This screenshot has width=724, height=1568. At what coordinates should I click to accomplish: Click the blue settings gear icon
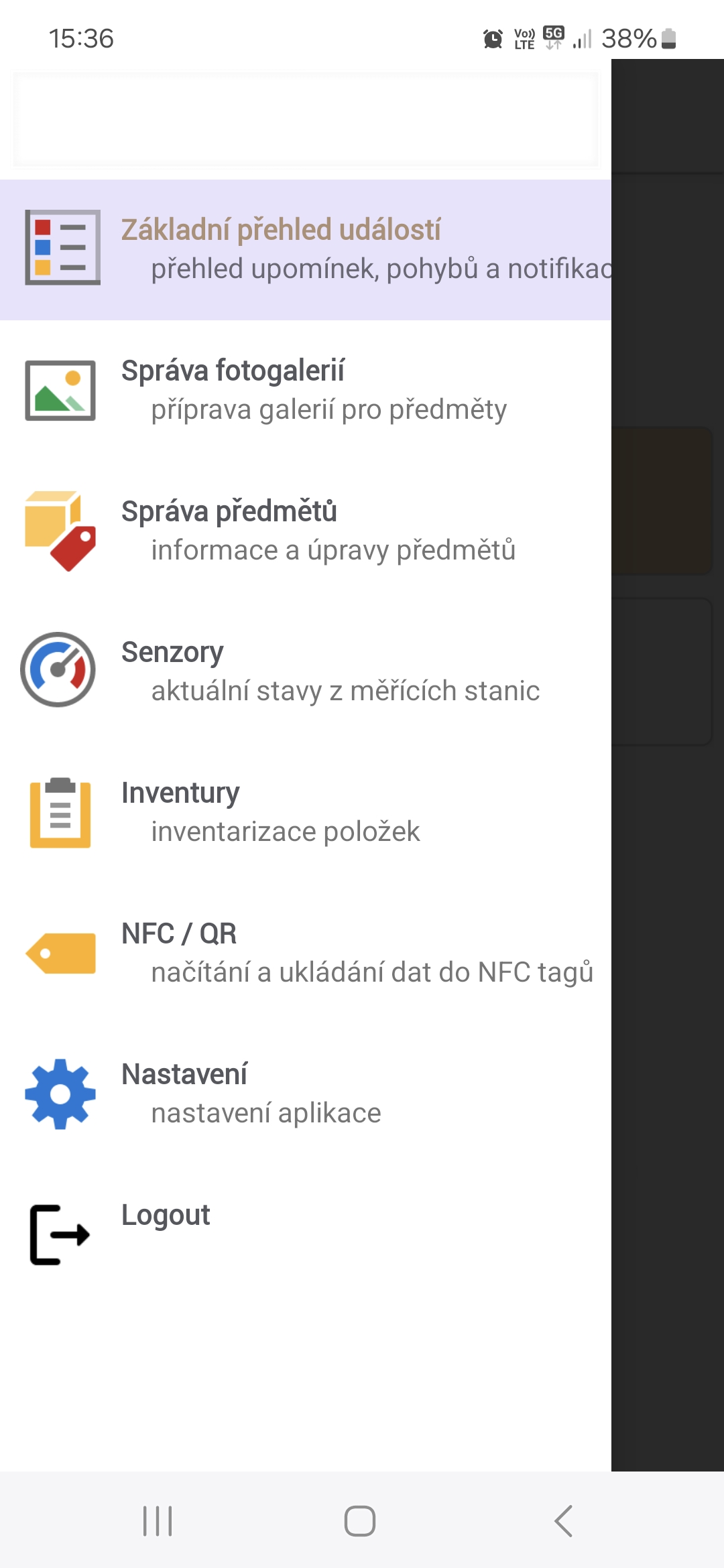(x=60, y=1094)
